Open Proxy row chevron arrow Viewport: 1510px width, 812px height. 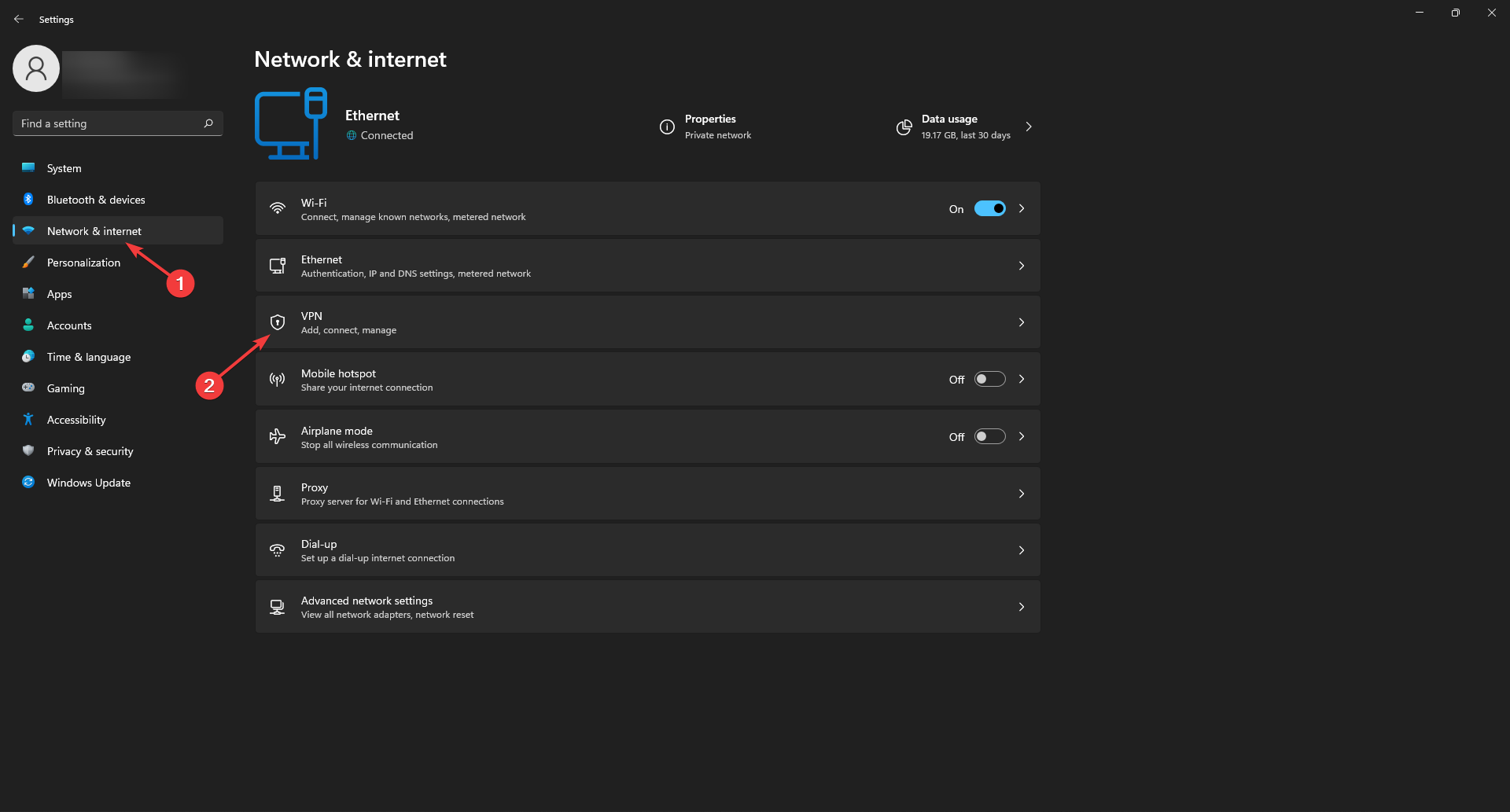(1022, 494)
